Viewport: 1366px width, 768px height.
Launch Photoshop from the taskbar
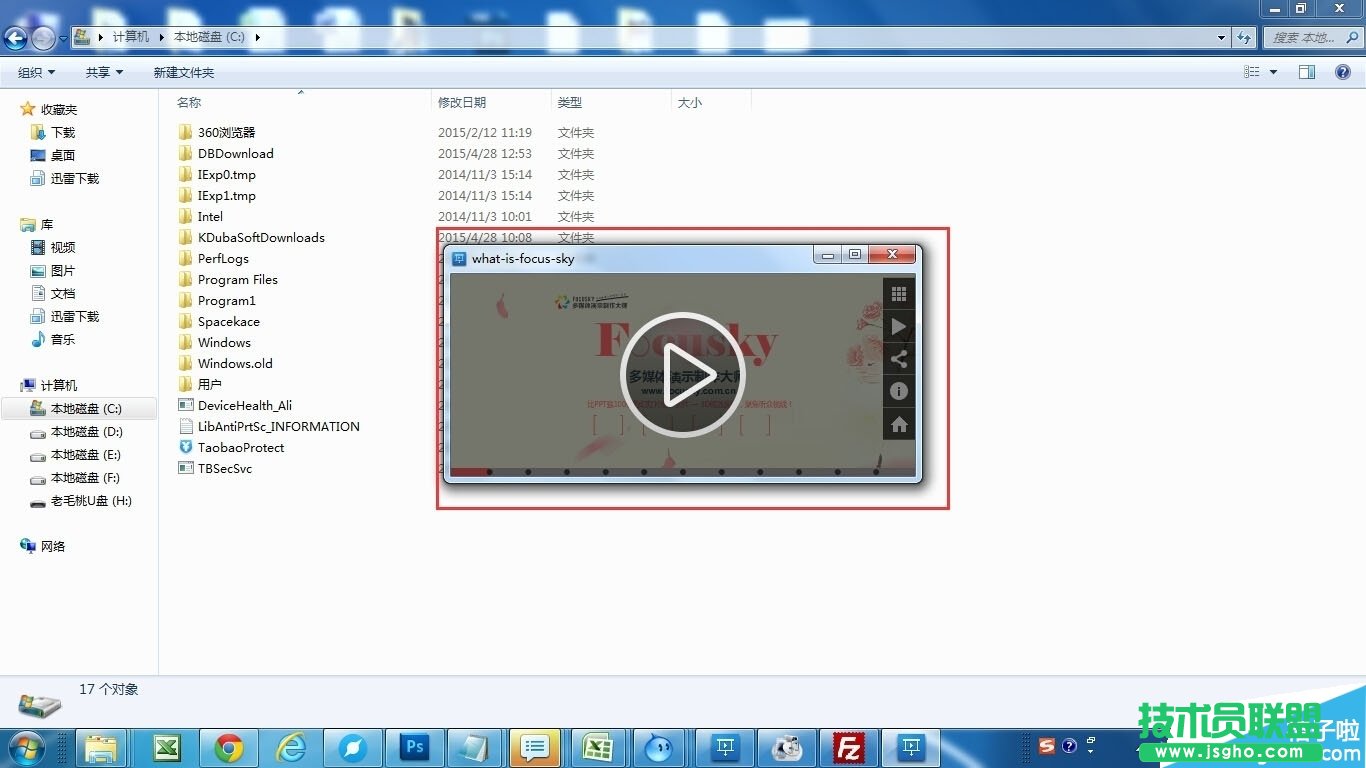click(x=414, y=747)
